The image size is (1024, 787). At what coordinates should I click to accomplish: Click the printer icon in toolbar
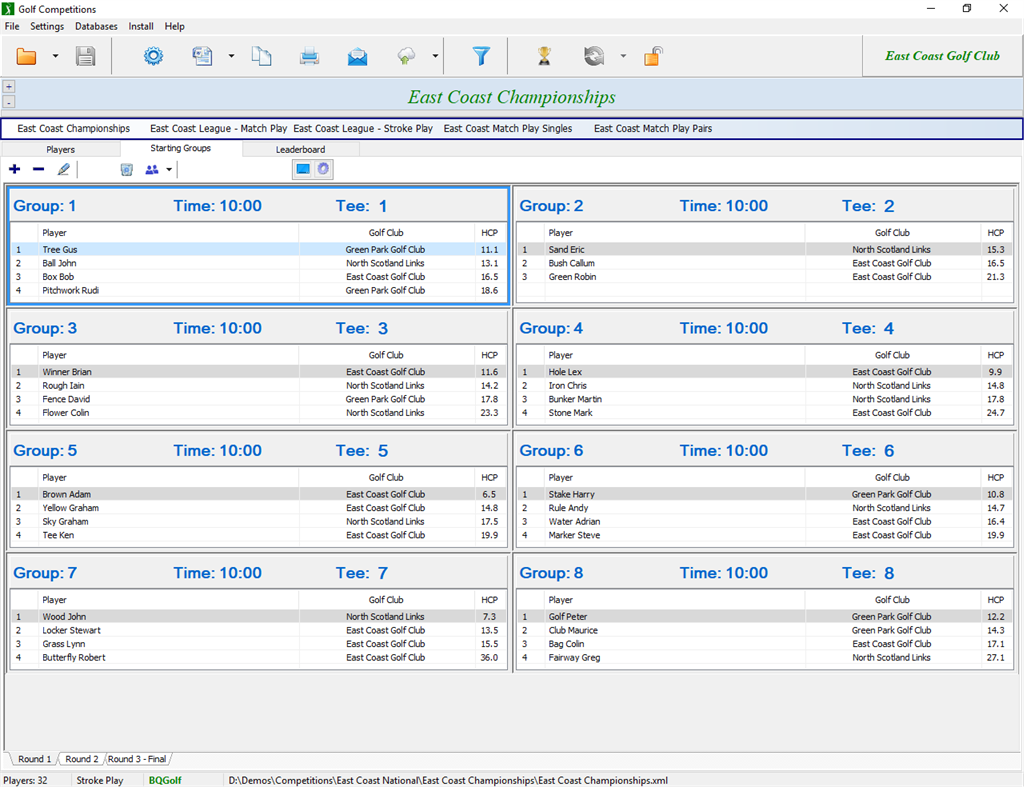[x=309, y=56]
